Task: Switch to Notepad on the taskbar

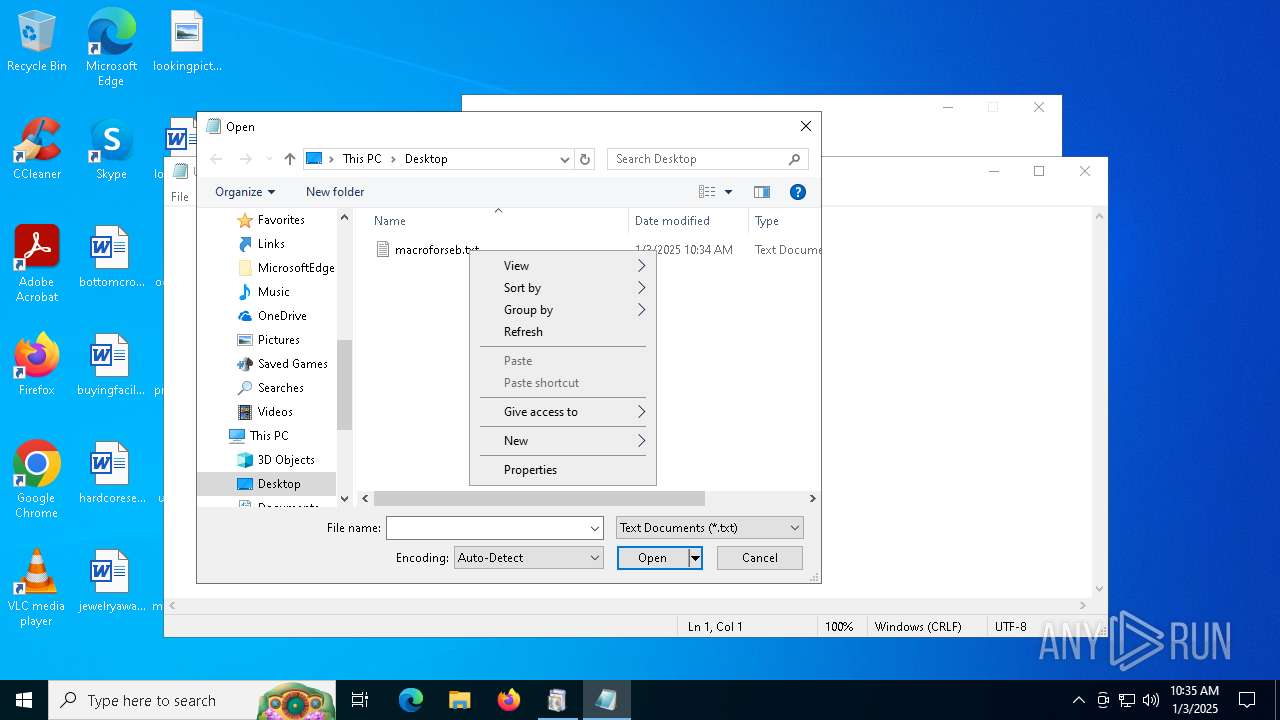Action: point(606,700)
